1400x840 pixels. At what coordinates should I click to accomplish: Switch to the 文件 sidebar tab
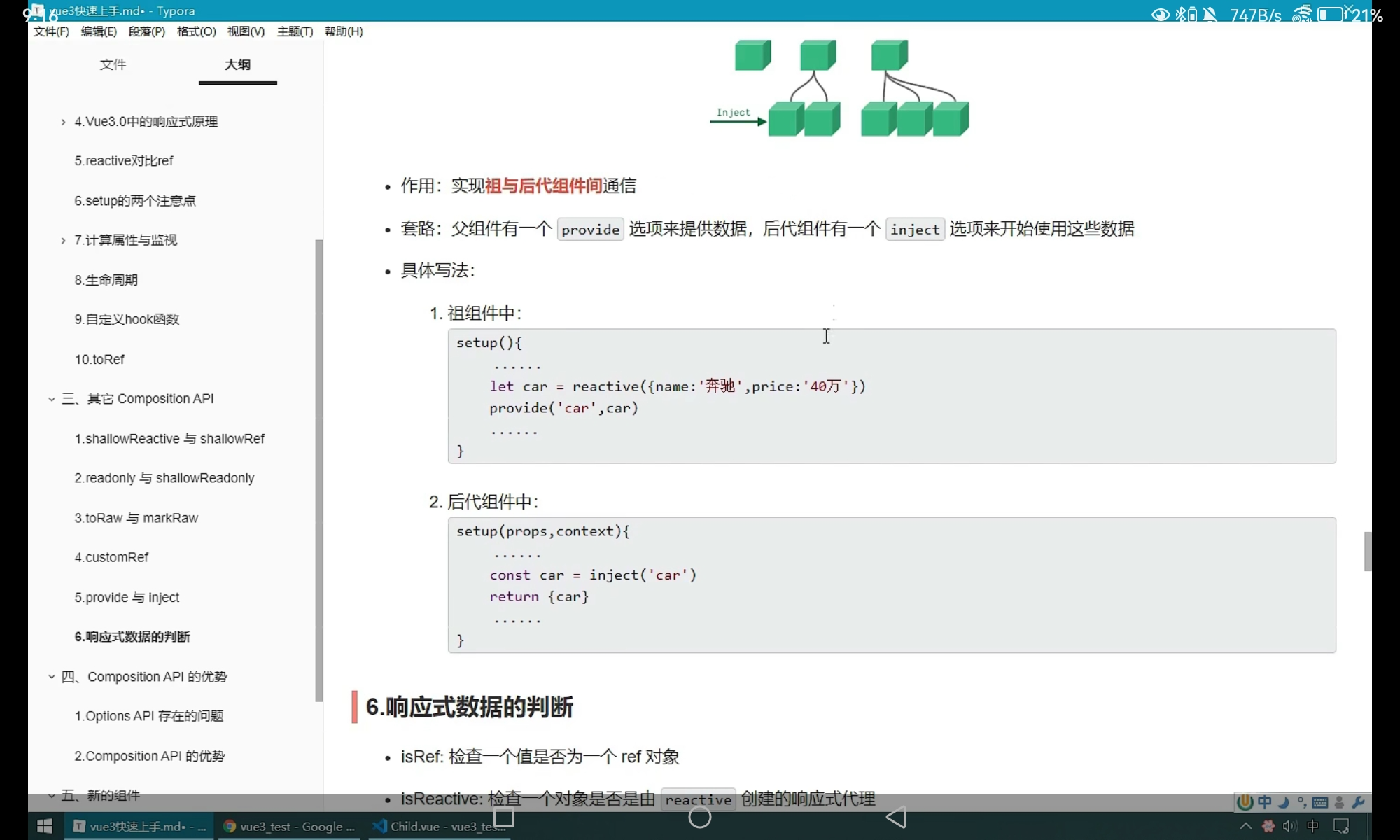[113, 64]
